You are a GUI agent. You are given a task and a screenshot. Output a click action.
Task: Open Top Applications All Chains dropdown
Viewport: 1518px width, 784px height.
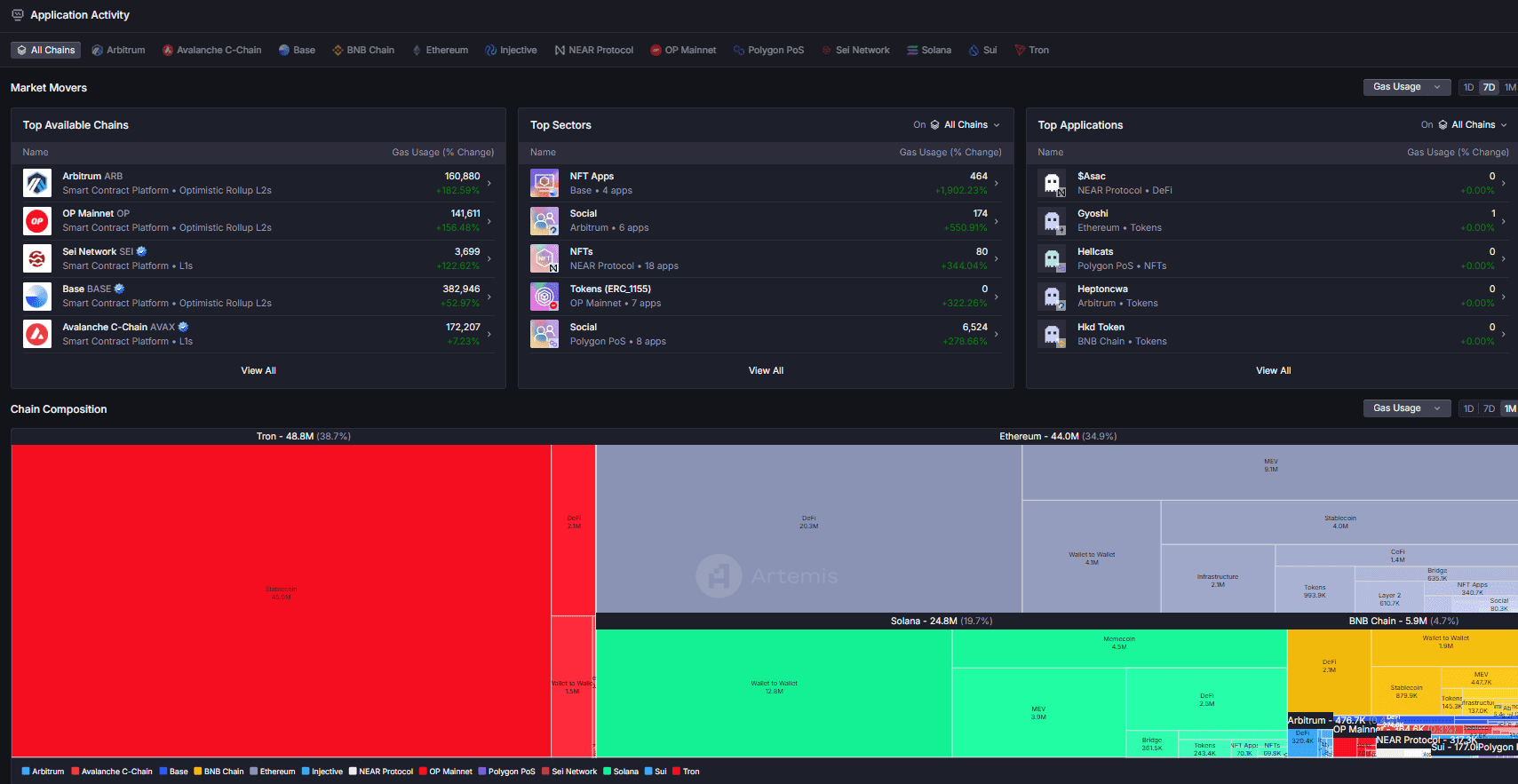pos(1472,125)
